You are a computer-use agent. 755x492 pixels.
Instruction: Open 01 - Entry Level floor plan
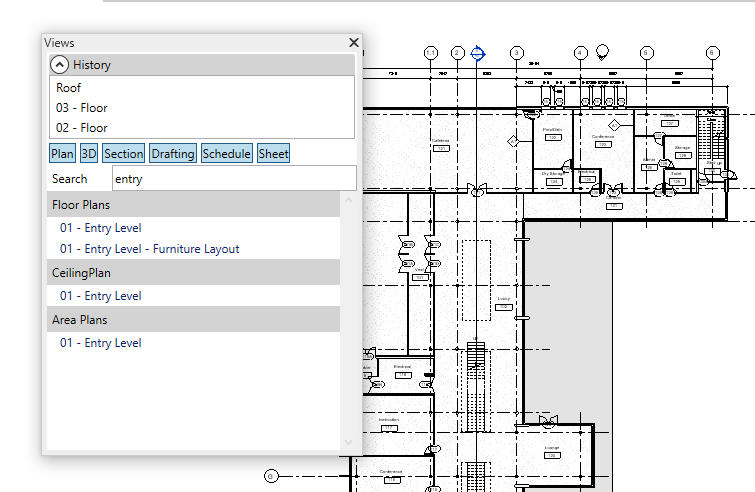tap(101, 228)
